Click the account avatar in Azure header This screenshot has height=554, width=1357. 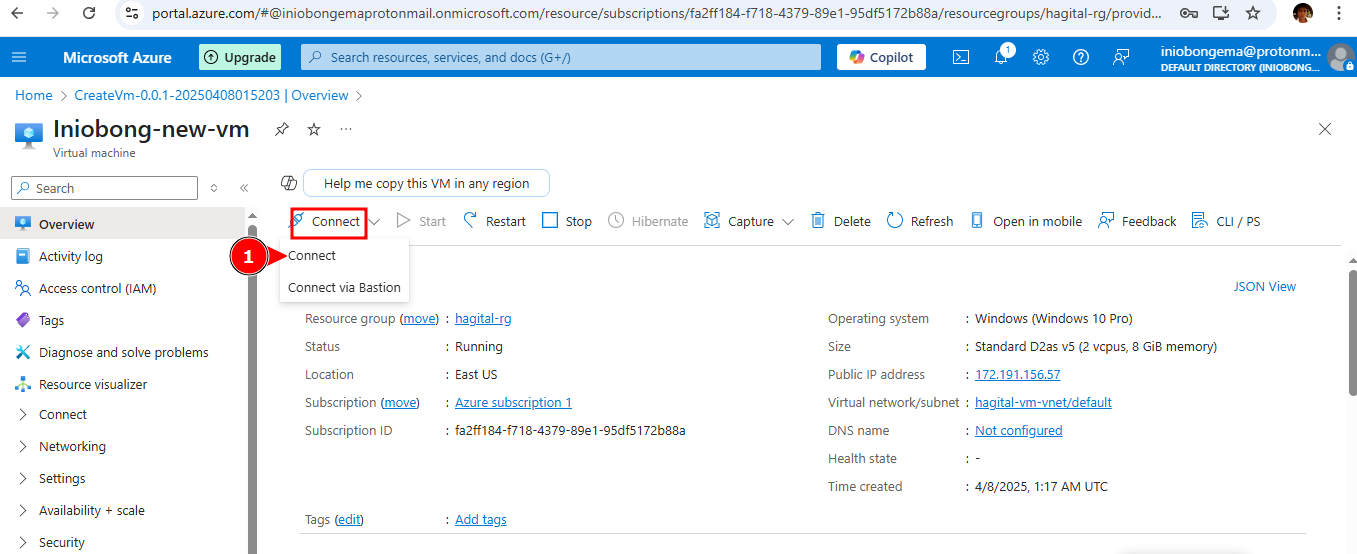(x=1340, y=57)
